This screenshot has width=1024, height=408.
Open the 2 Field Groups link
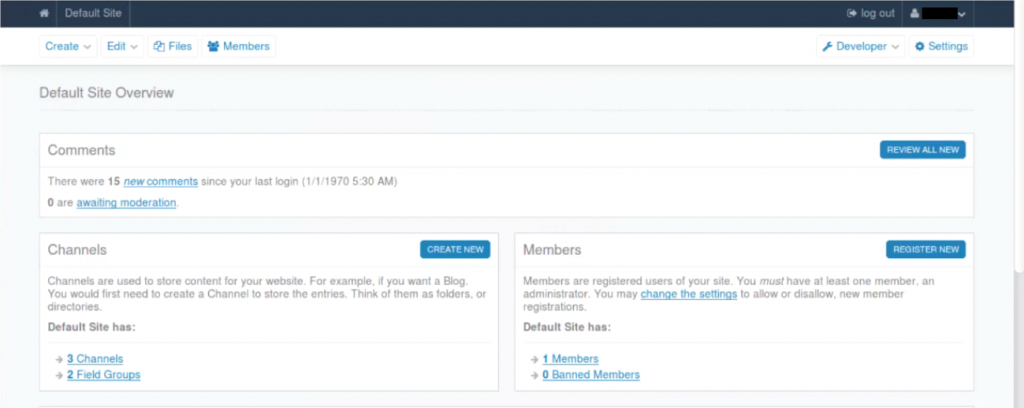(x=103, y=375)
